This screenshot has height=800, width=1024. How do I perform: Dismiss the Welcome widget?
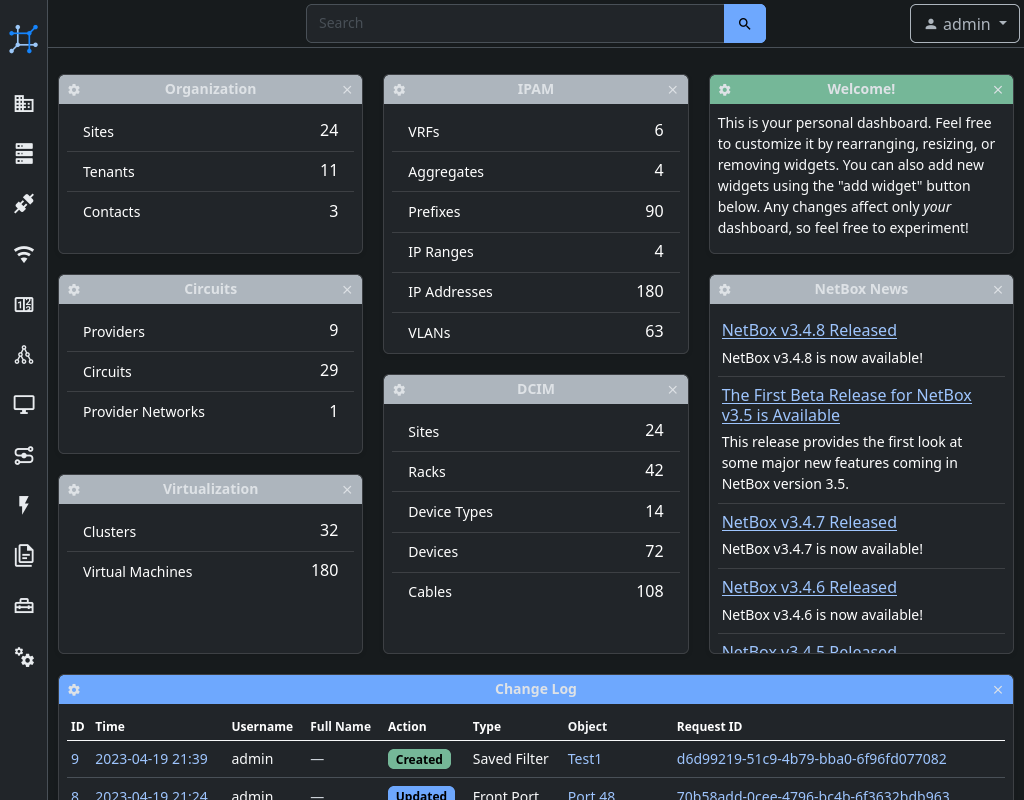pos(998,89)
